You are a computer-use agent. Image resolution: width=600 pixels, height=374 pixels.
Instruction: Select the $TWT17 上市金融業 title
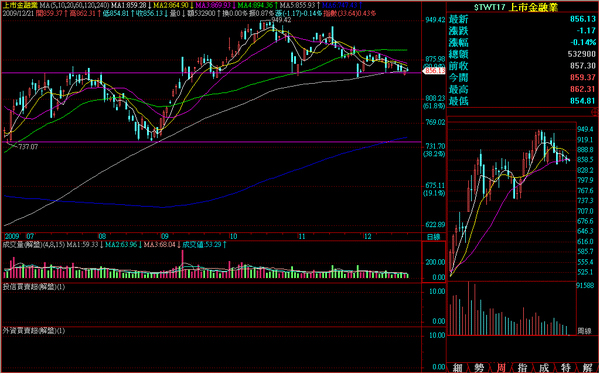click(x=516, y=7)
